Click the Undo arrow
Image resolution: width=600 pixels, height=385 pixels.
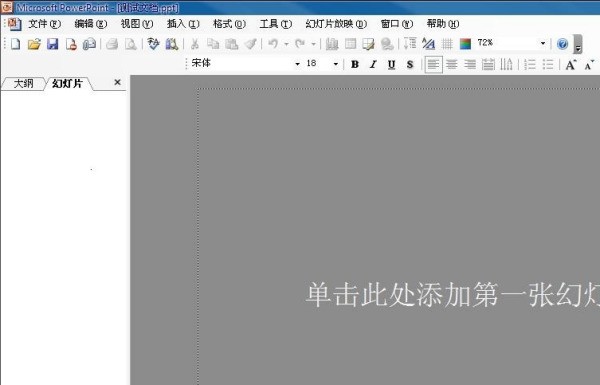point(273,44)
